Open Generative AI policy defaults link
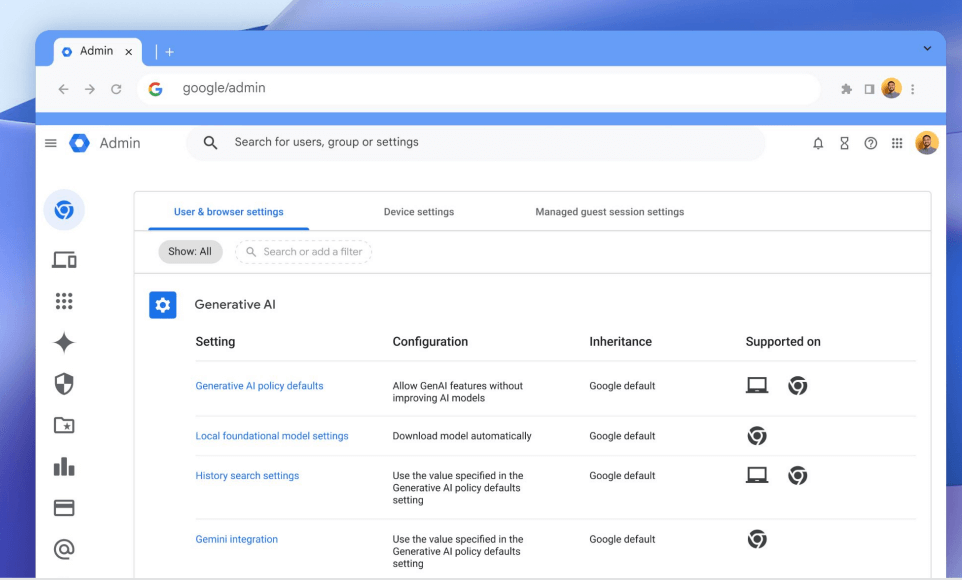The width and height of the screenshot is (962, 580). click(x=259, y=386)
